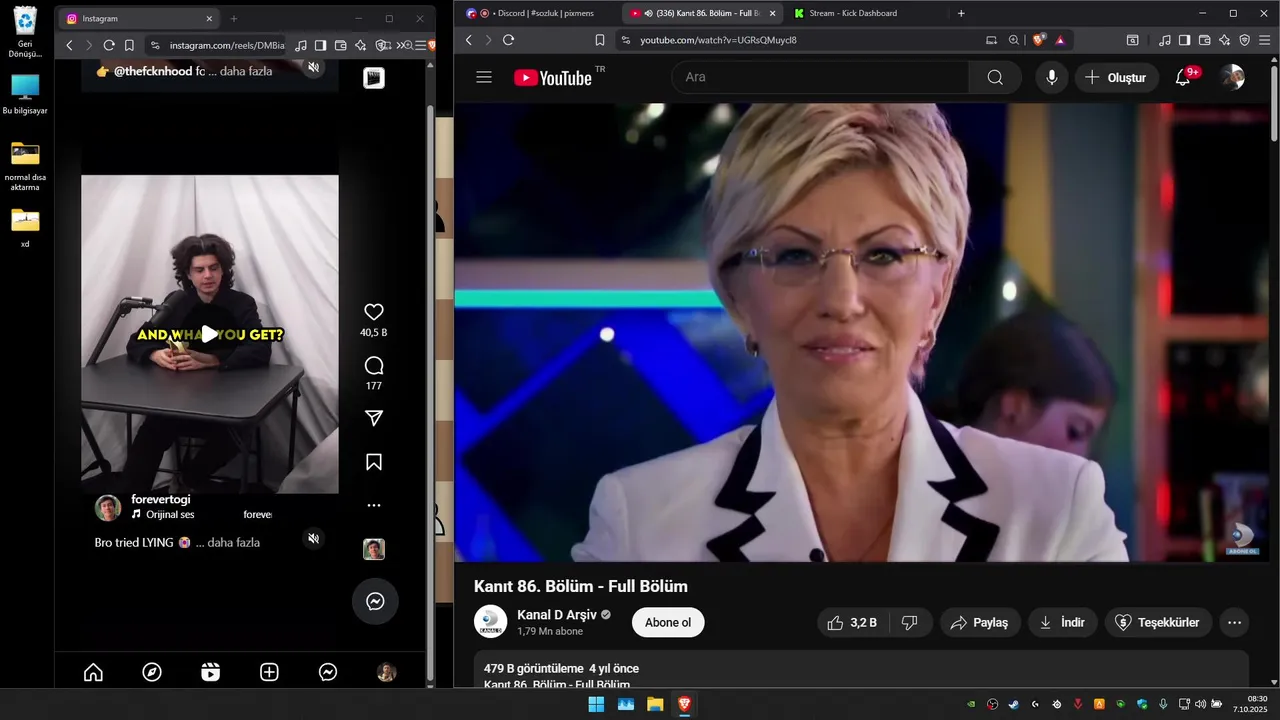The width and height of the screenshot is (1280, 720).
Task: Open the 'normal disa aktarma' desktop folder
Action: point(25,165)
